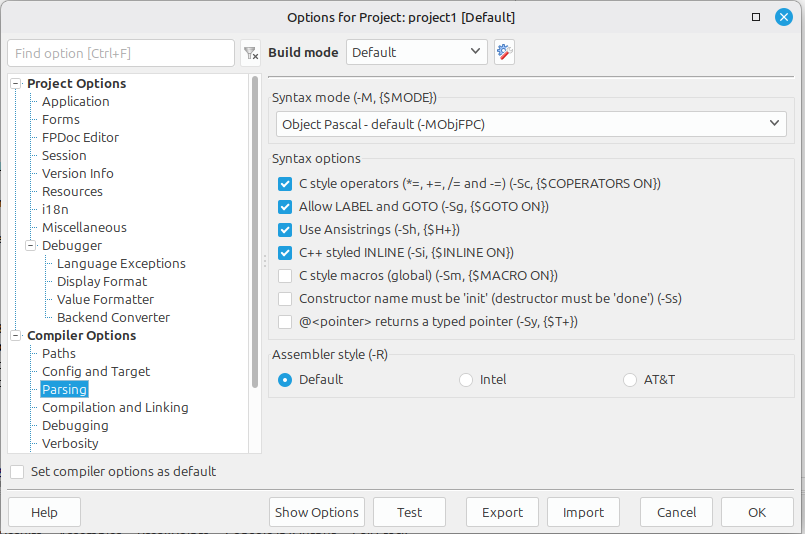The image size is (805, 534).
Task: Toggle Set compiler options as default
Action: (x=17, y=472)
